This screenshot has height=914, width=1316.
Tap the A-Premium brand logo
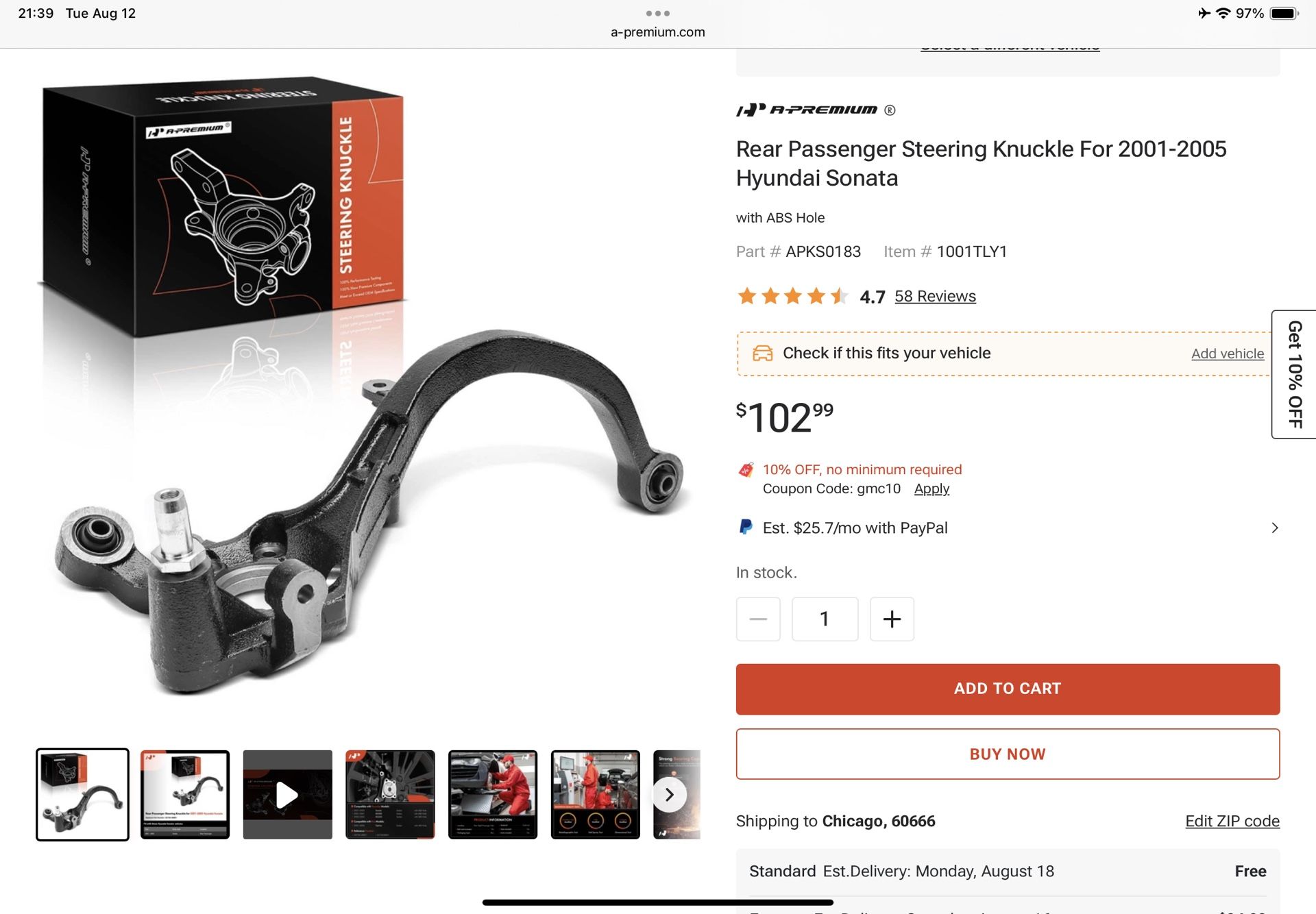807,110
